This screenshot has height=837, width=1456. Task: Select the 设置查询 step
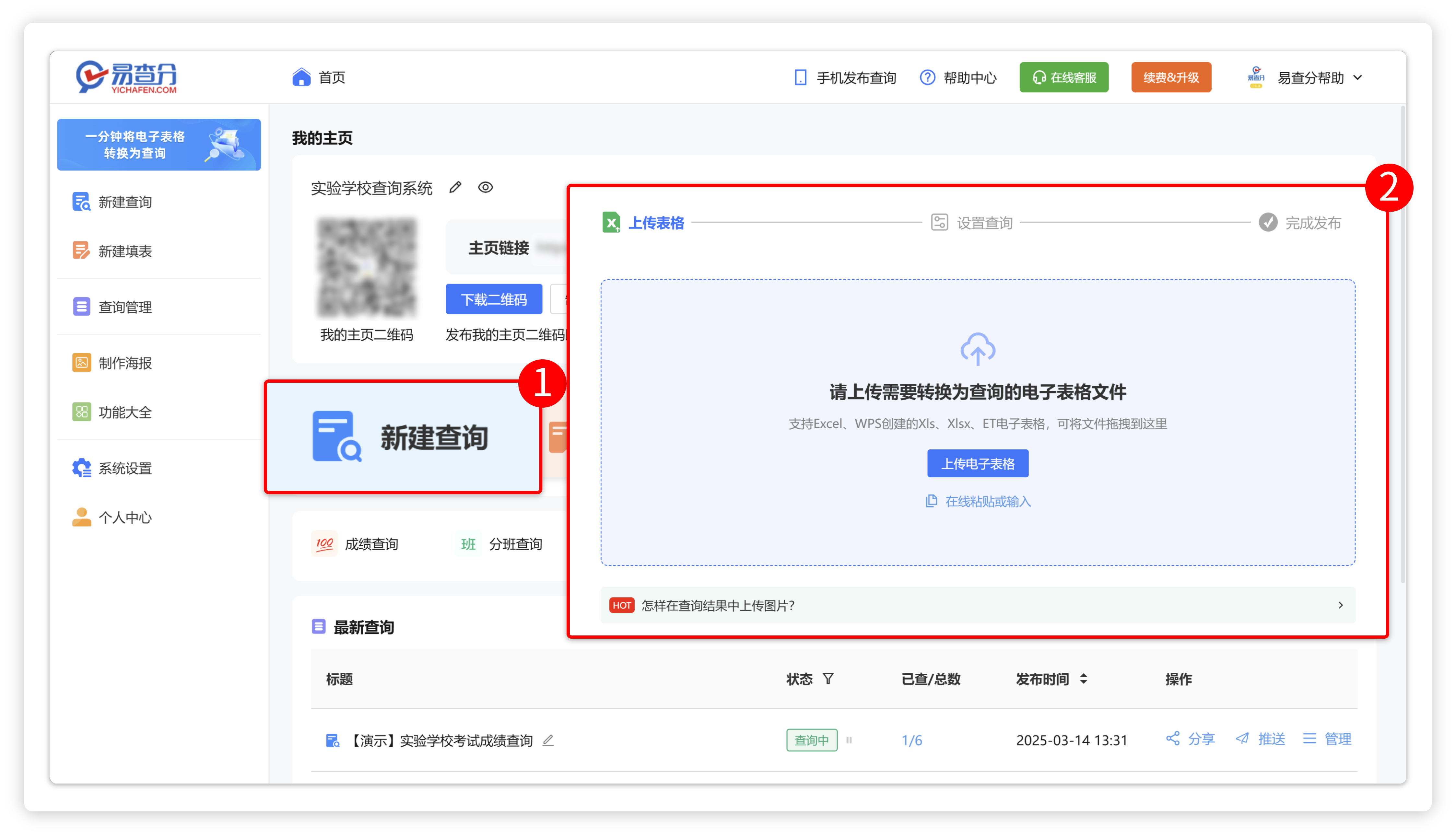click(x=972, y=223)
